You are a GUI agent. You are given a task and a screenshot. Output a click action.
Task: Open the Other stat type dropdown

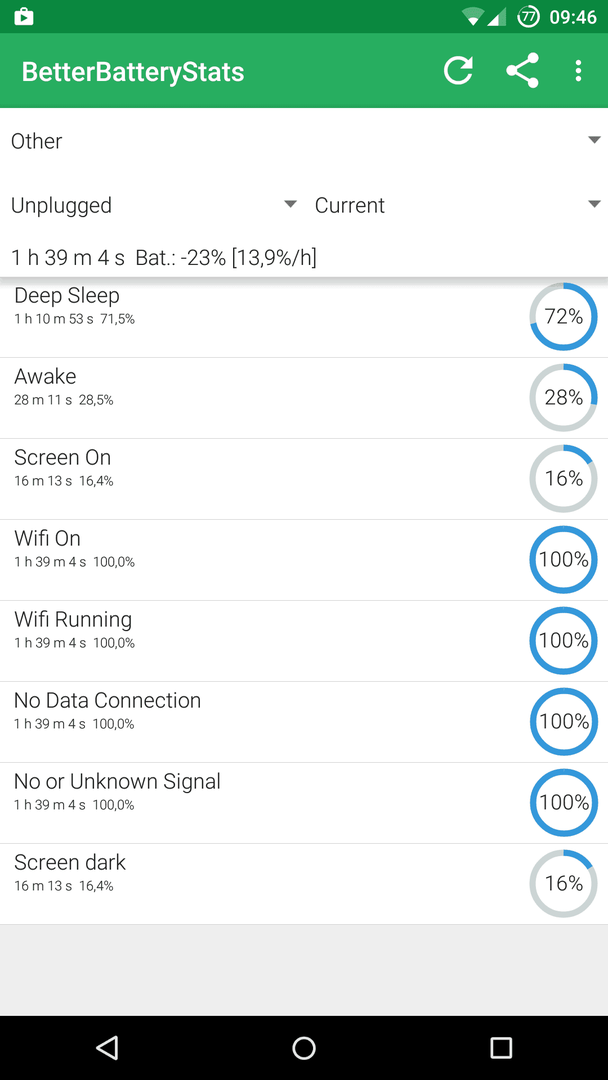pos(304,141)
